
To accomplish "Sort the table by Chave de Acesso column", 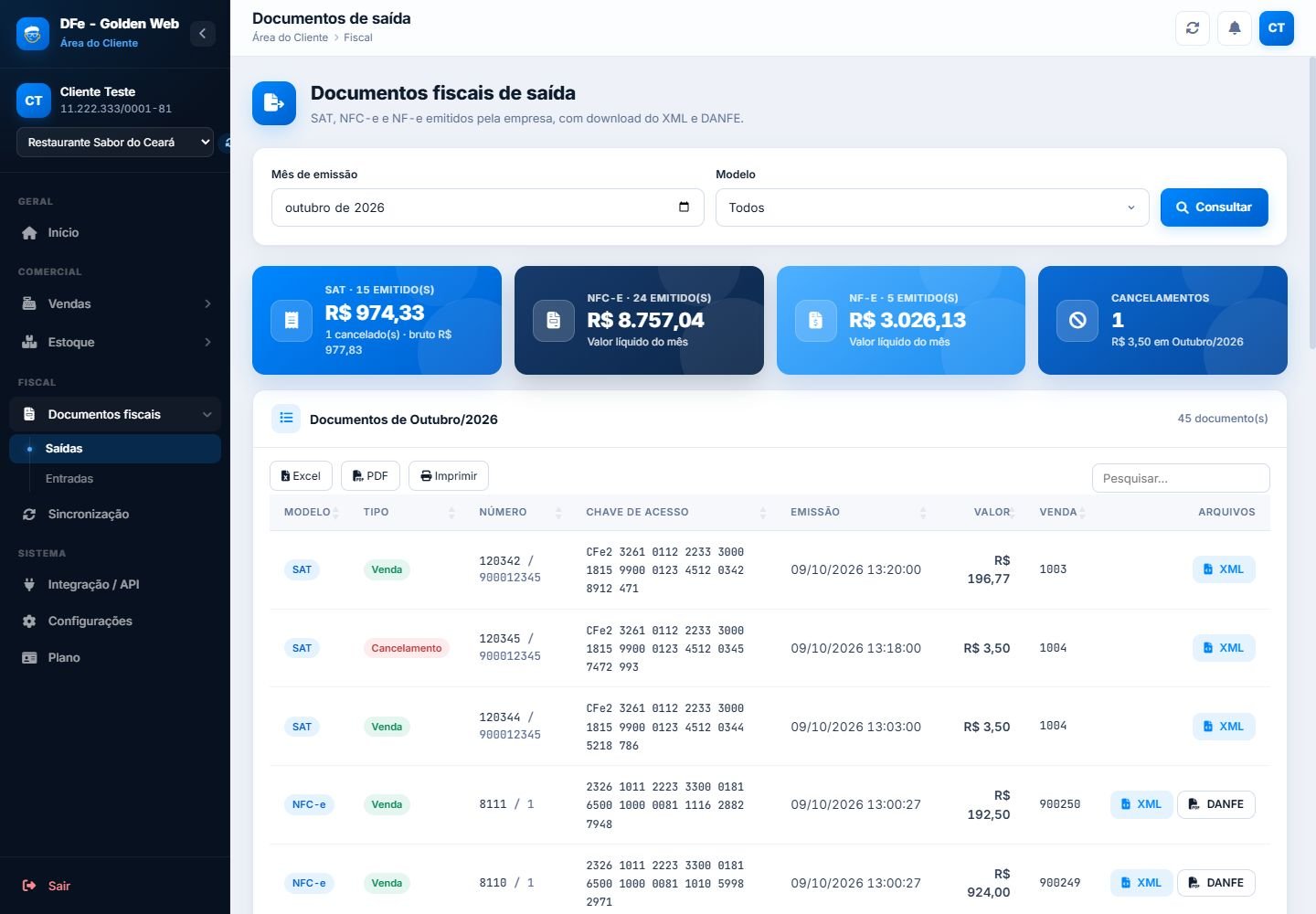I will coord(674,512).
